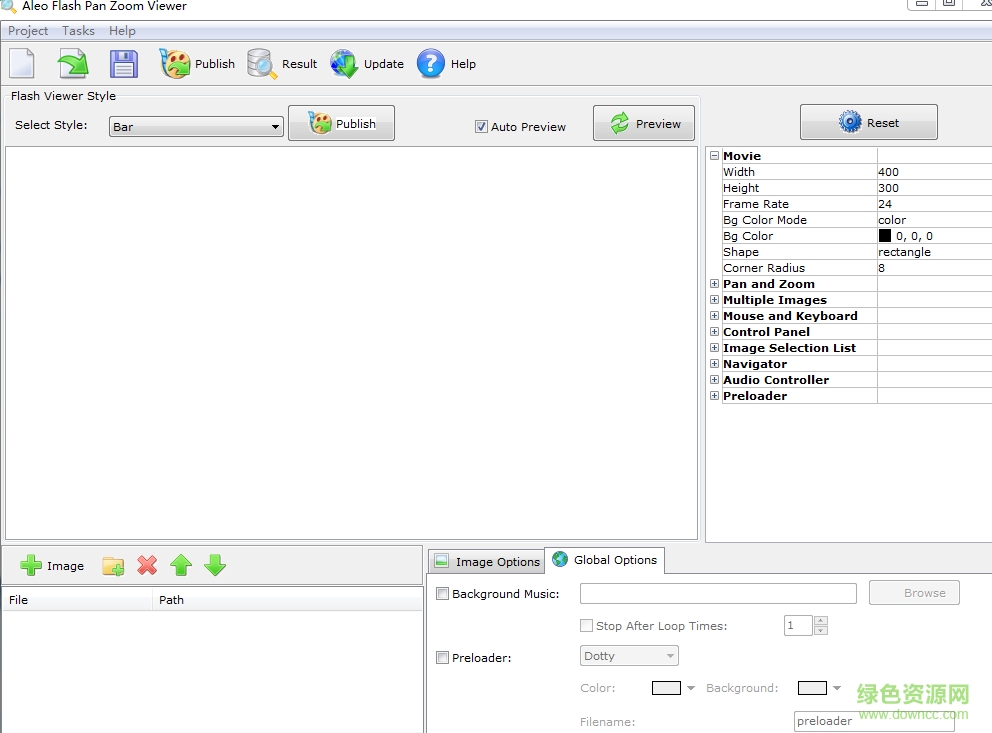The width and height of the screenshot is (992, 733).
Task: Click the Preview button
Action: (643, 123)
